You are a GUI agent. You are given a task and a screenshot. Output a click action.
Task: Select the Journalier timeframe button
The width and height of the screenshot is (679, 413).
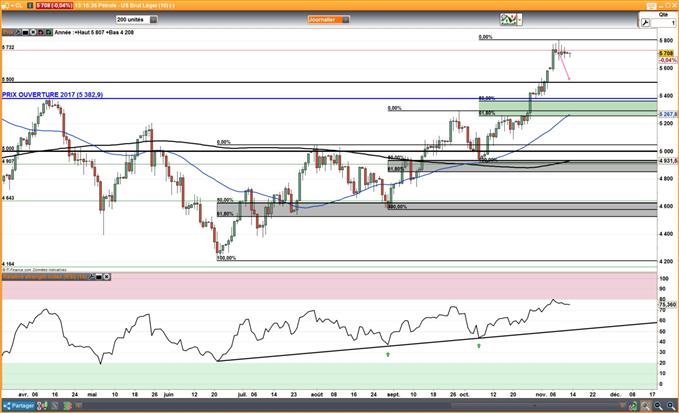[x=324, y=19]
